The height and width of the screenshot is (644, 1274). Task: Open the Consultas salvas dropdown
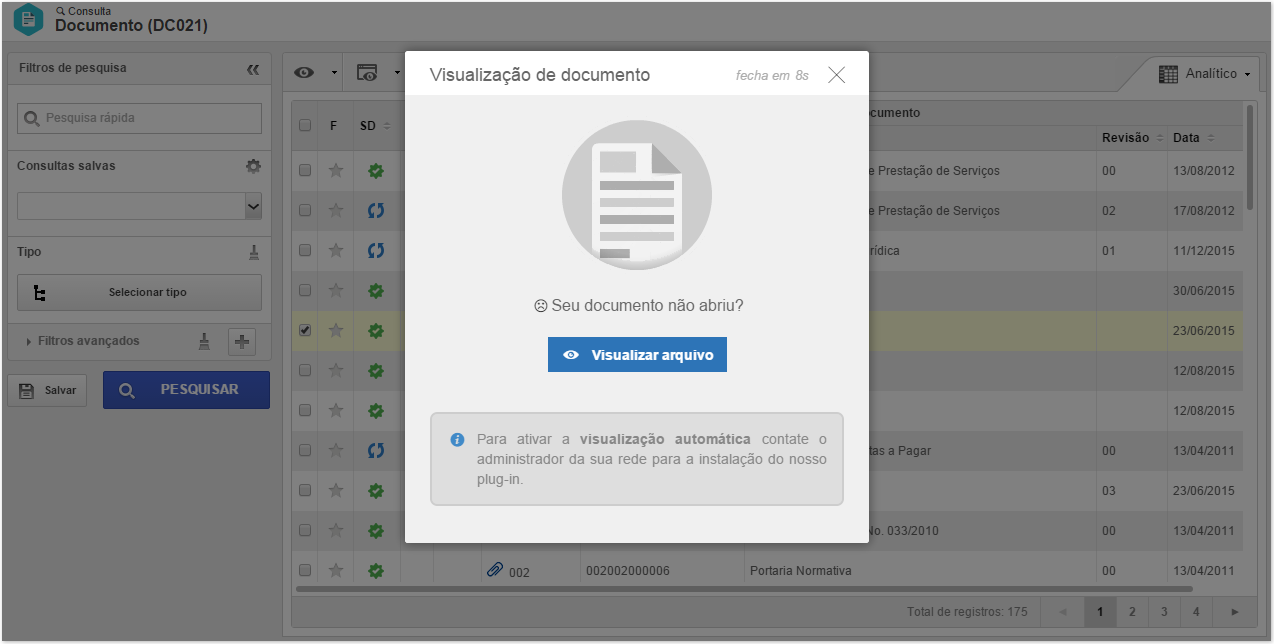point(139,207)
